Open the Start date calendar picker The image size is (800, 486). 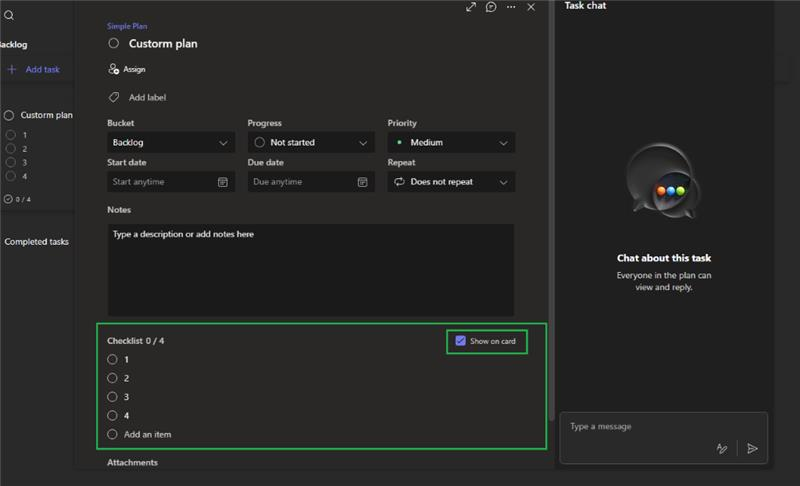[222, 182]
